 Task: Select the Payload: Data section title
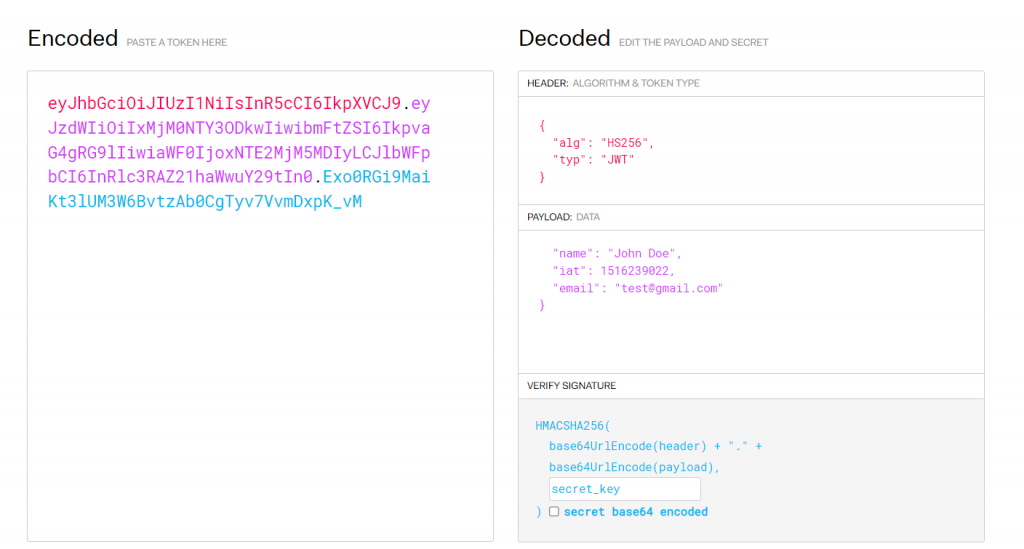coord(563,217)
